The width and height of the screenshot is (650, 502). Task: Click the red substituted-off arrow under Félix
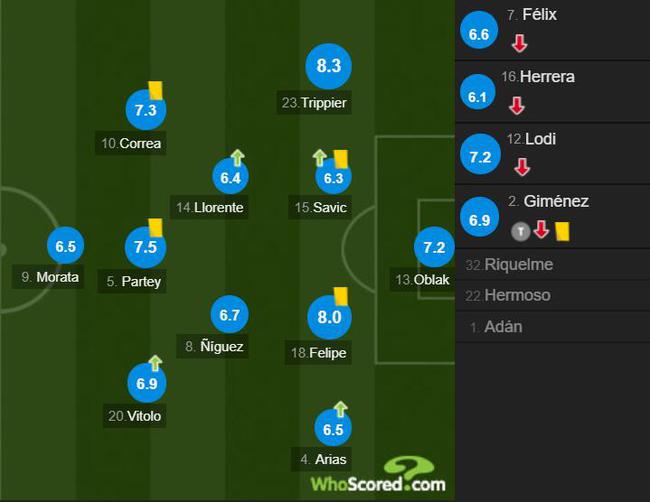tap(519, 43)
